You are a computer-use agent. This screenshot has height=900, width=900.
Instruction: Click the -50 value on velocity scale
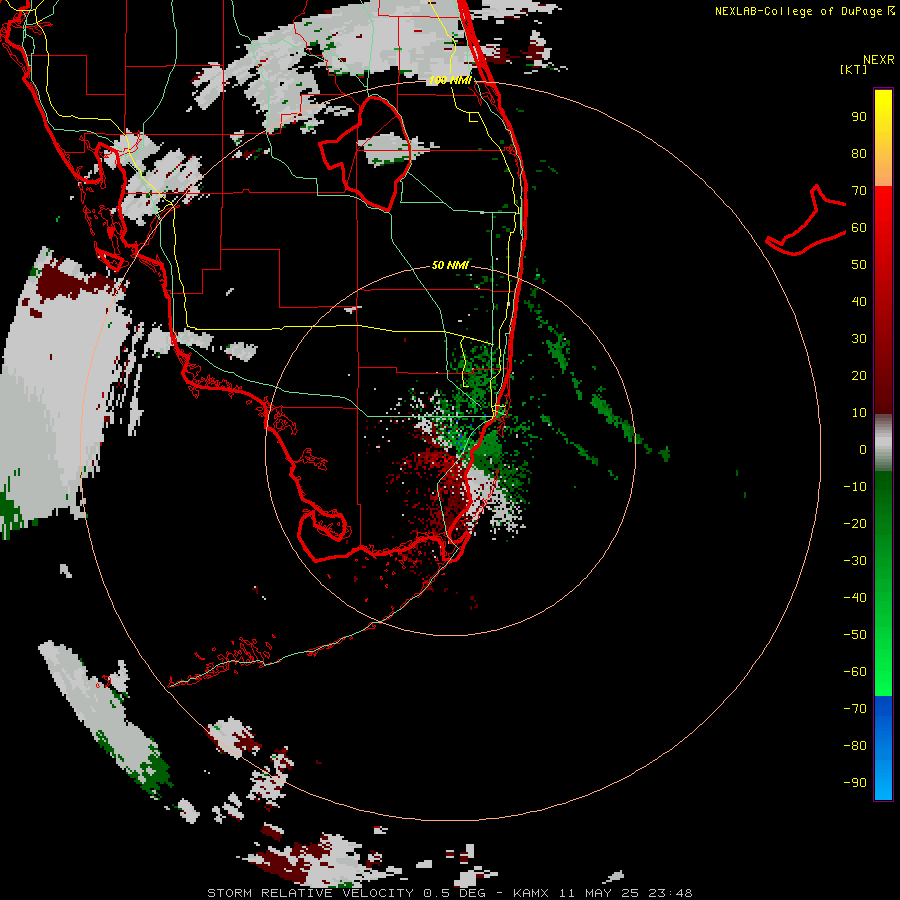[855, 635]
